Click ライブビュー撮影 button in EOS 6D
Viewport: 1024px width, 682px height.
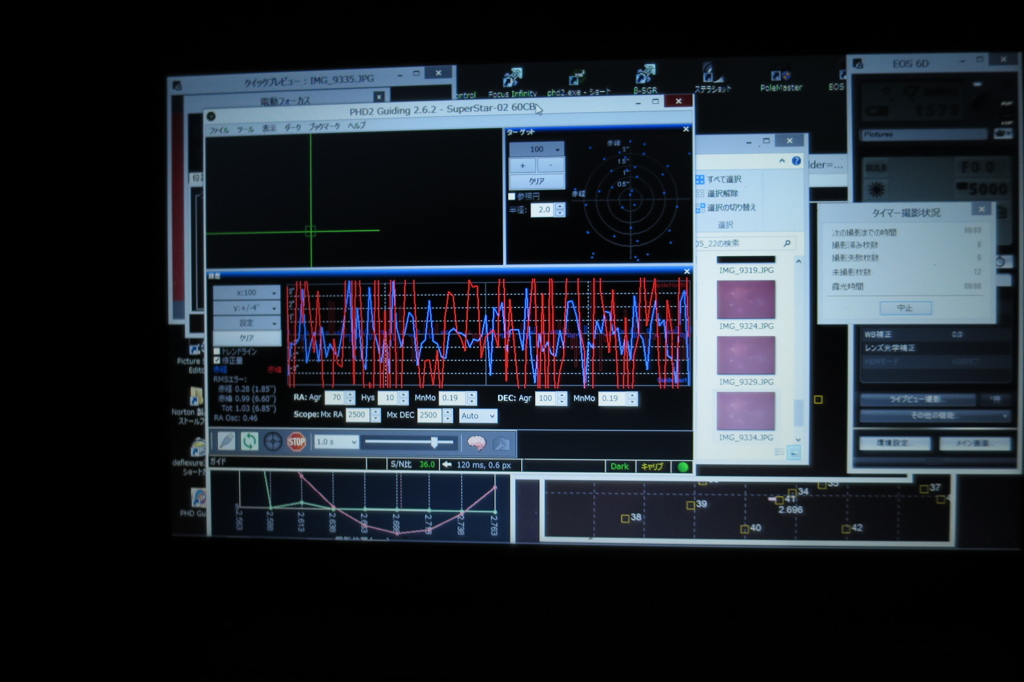pos(918,399)
